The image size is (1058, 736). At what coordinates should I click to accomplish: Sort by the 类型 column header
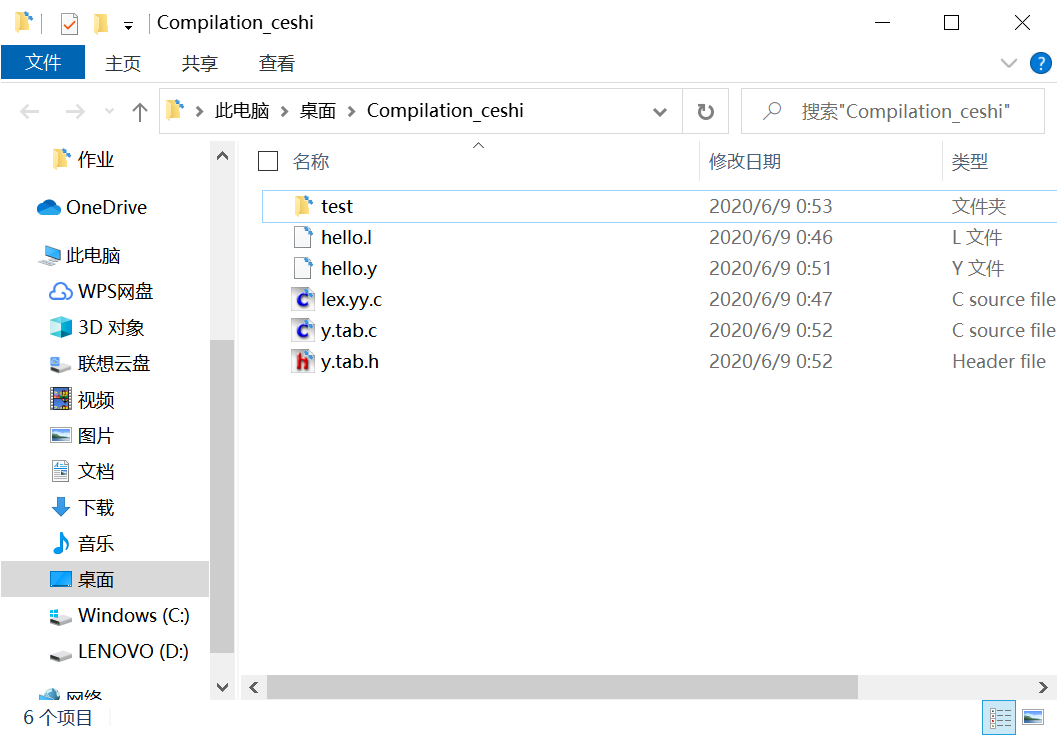970,161
